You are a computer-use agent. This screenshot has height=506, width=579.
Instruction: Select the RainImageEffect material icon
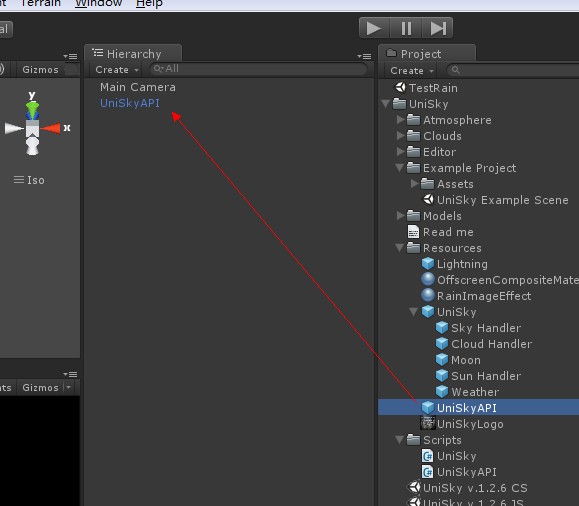click(428, 295)
